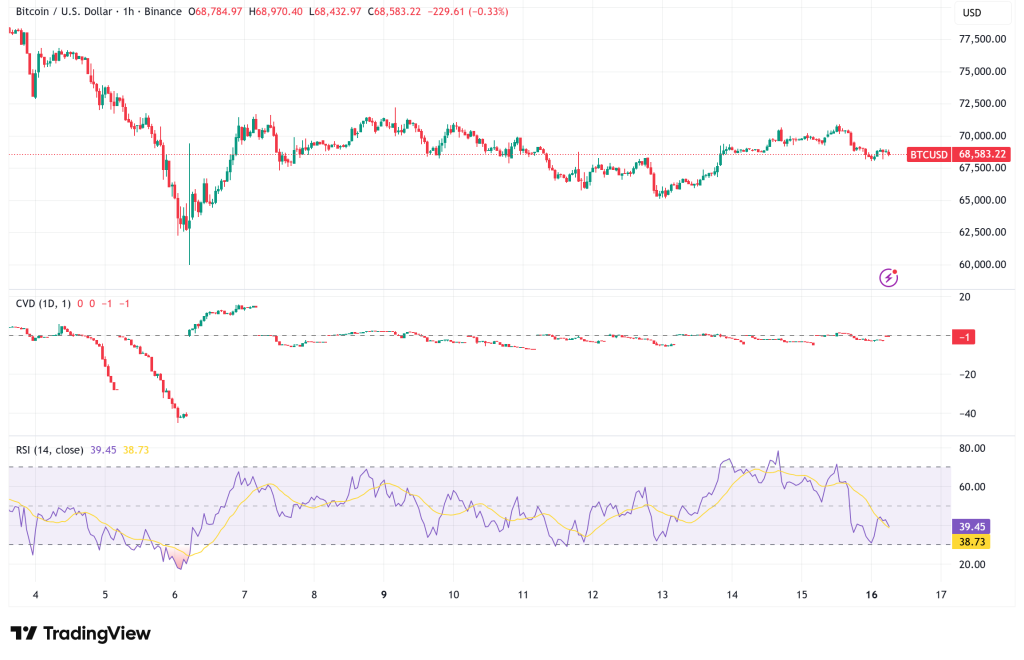Click the quick trade lightning bolt icon

[x=888, y=276]
